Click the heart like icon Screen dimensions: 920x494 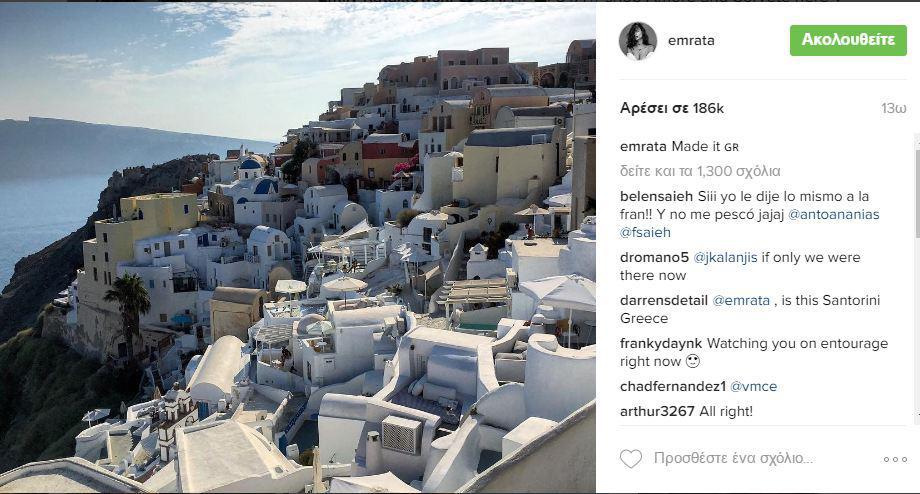631,459
